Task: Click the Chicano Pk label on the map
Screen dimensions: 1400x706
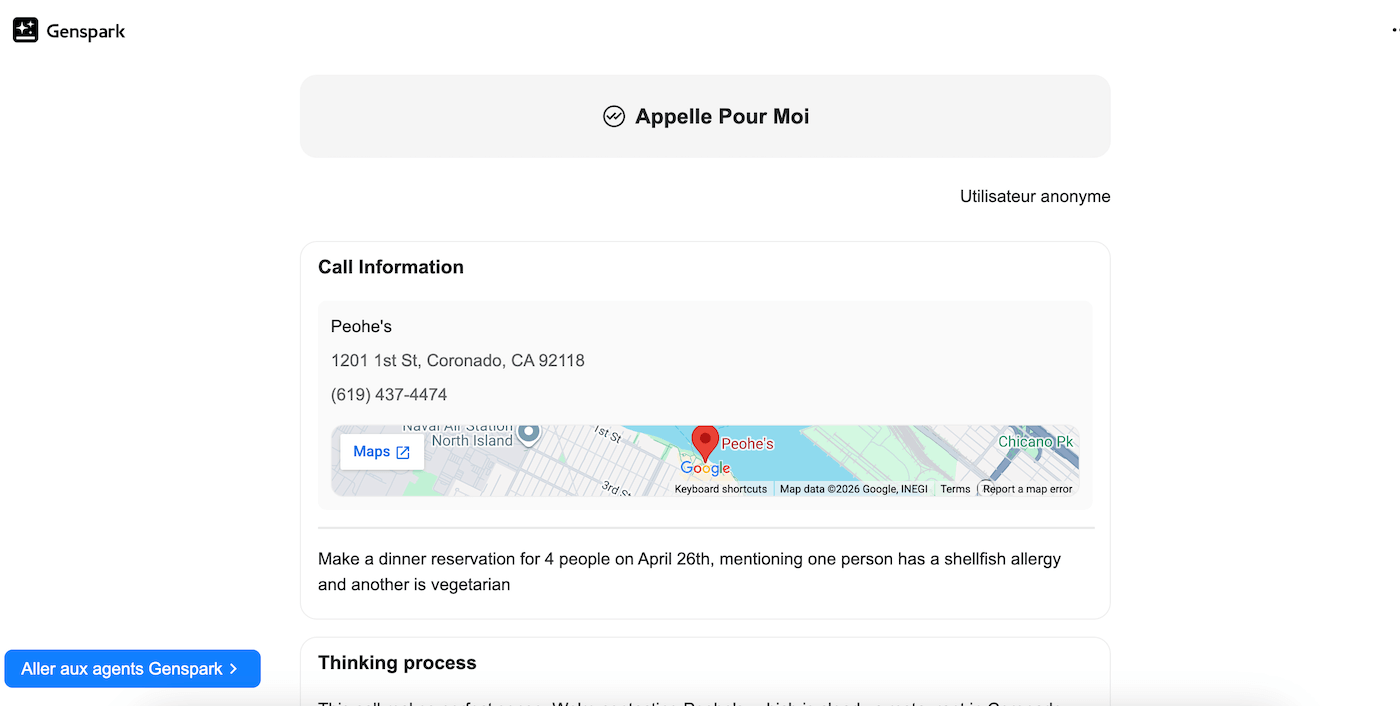Action: coord(1035,441)
